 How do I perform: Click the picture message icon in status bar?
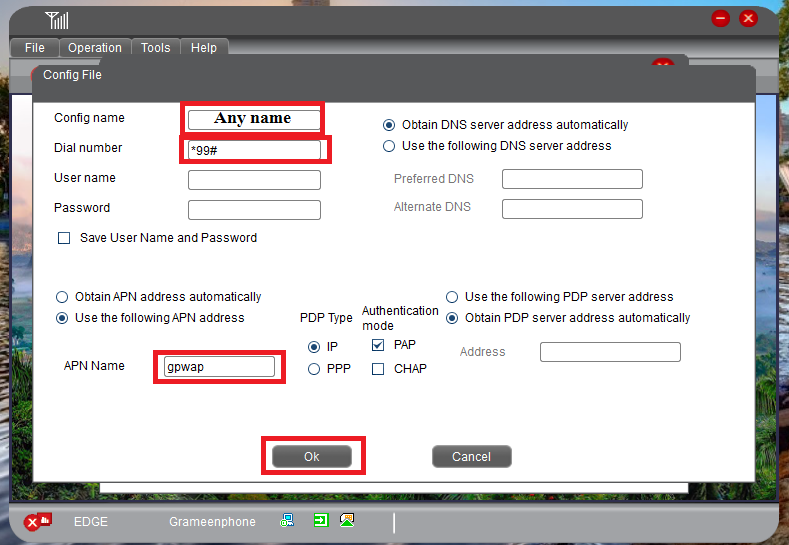click(347, 520)
